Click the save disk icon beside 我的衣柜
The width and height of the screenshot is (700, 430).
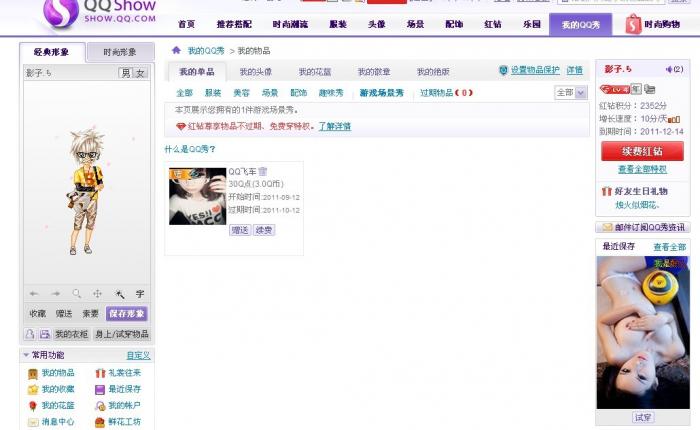pos(45,334)
